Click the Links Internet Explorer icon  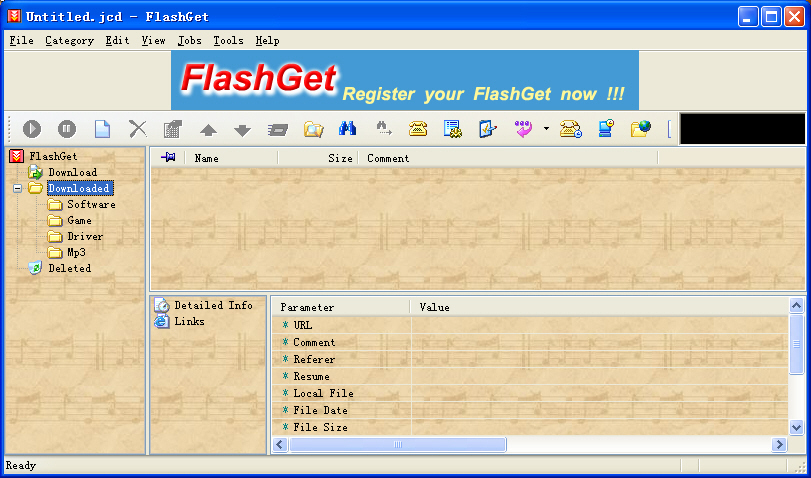[162, 321]
